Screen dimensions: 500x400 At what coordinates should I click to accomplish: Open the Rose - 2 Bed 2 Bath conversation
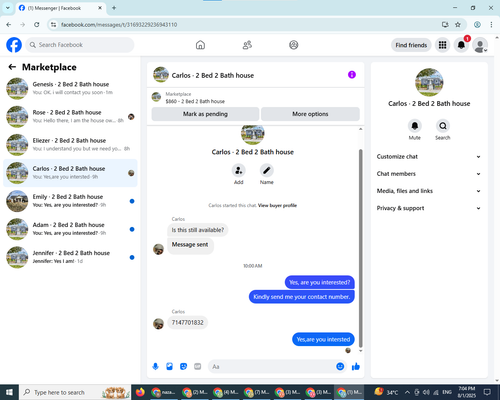tap(70, 116)
